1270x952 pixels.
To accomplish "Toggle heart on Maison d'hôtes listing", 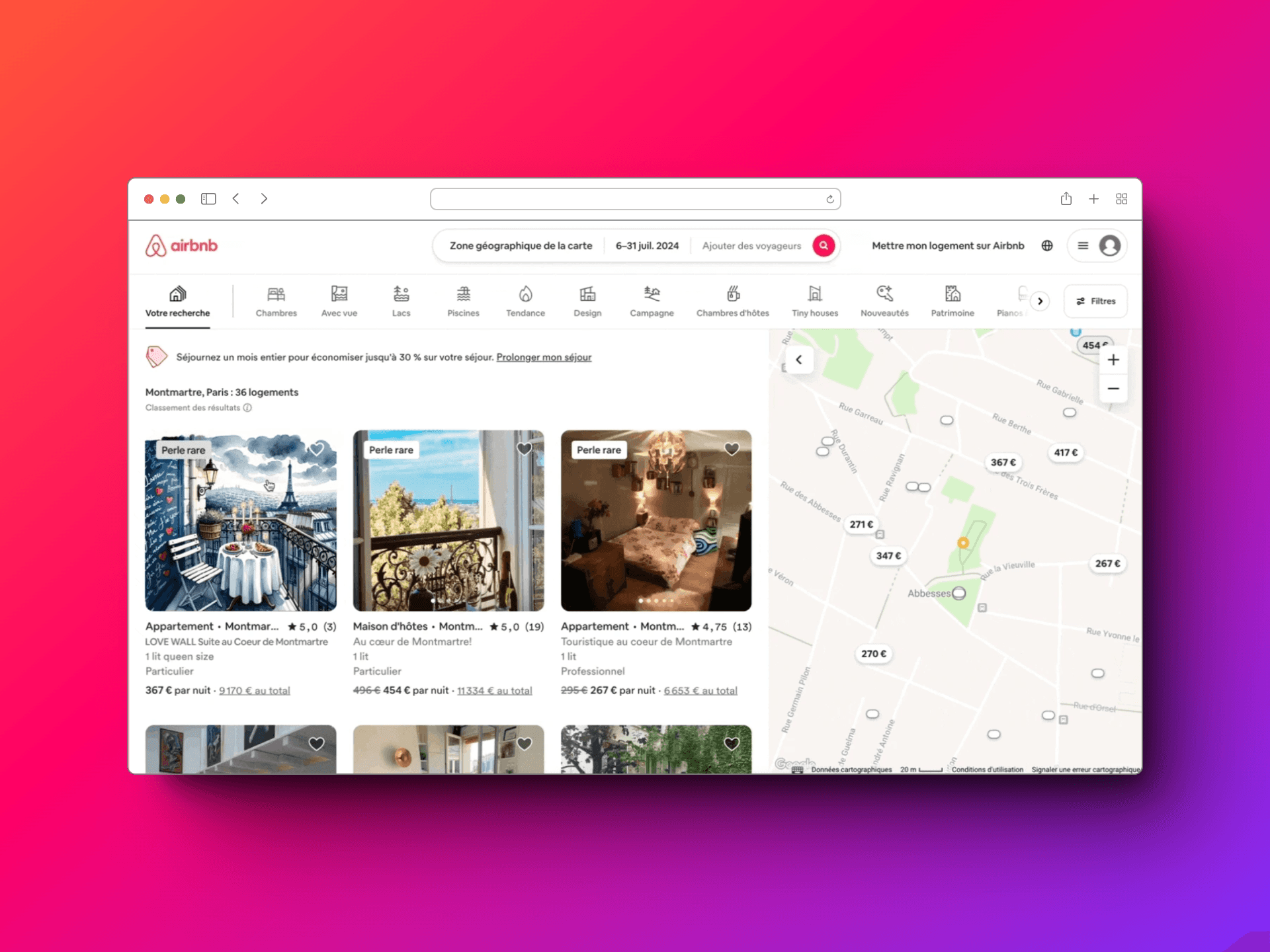I will point(524,450).
